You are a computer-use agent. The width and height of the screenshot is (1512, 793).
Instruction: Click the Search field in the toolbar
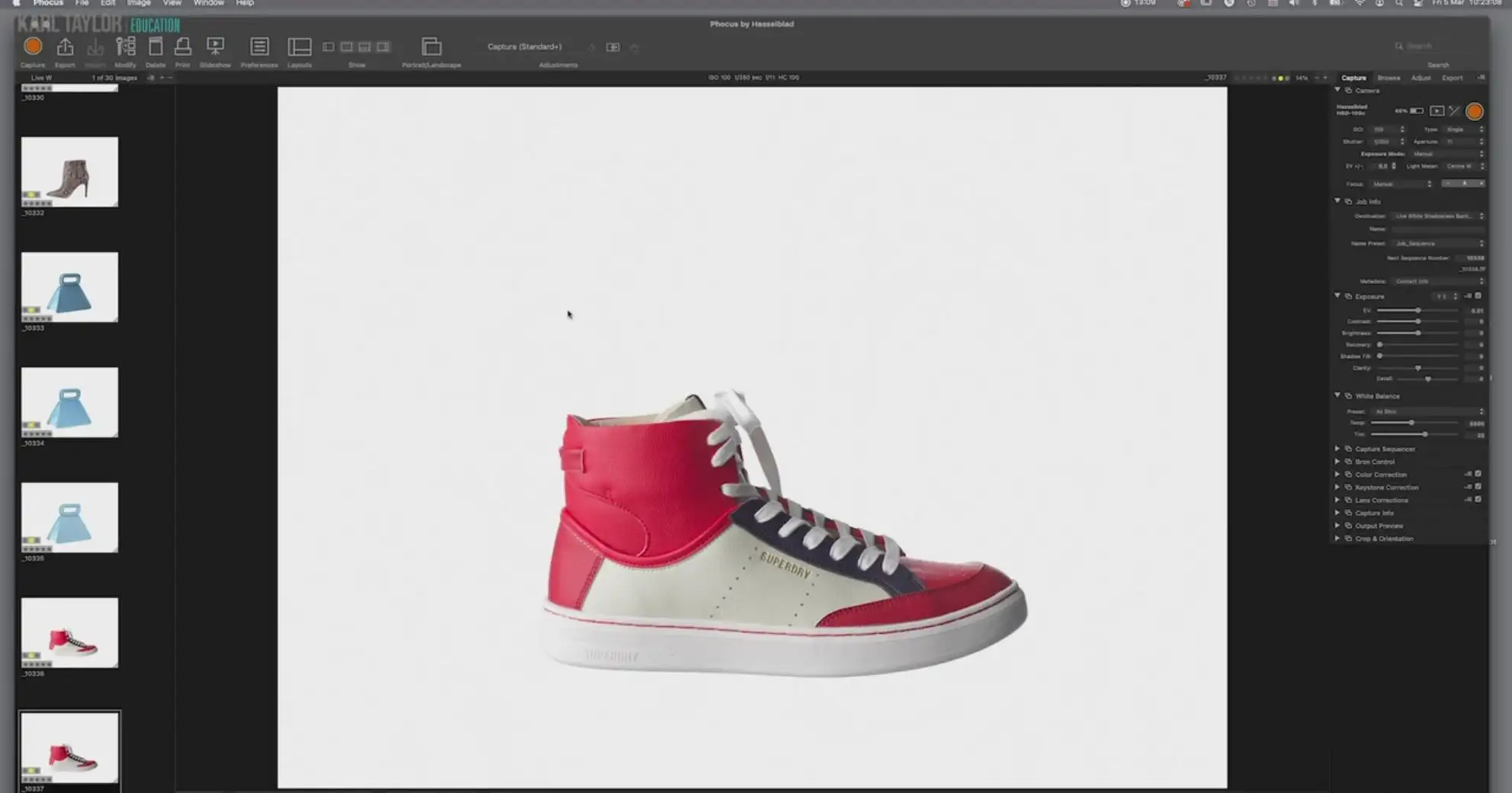(1437, 46)
